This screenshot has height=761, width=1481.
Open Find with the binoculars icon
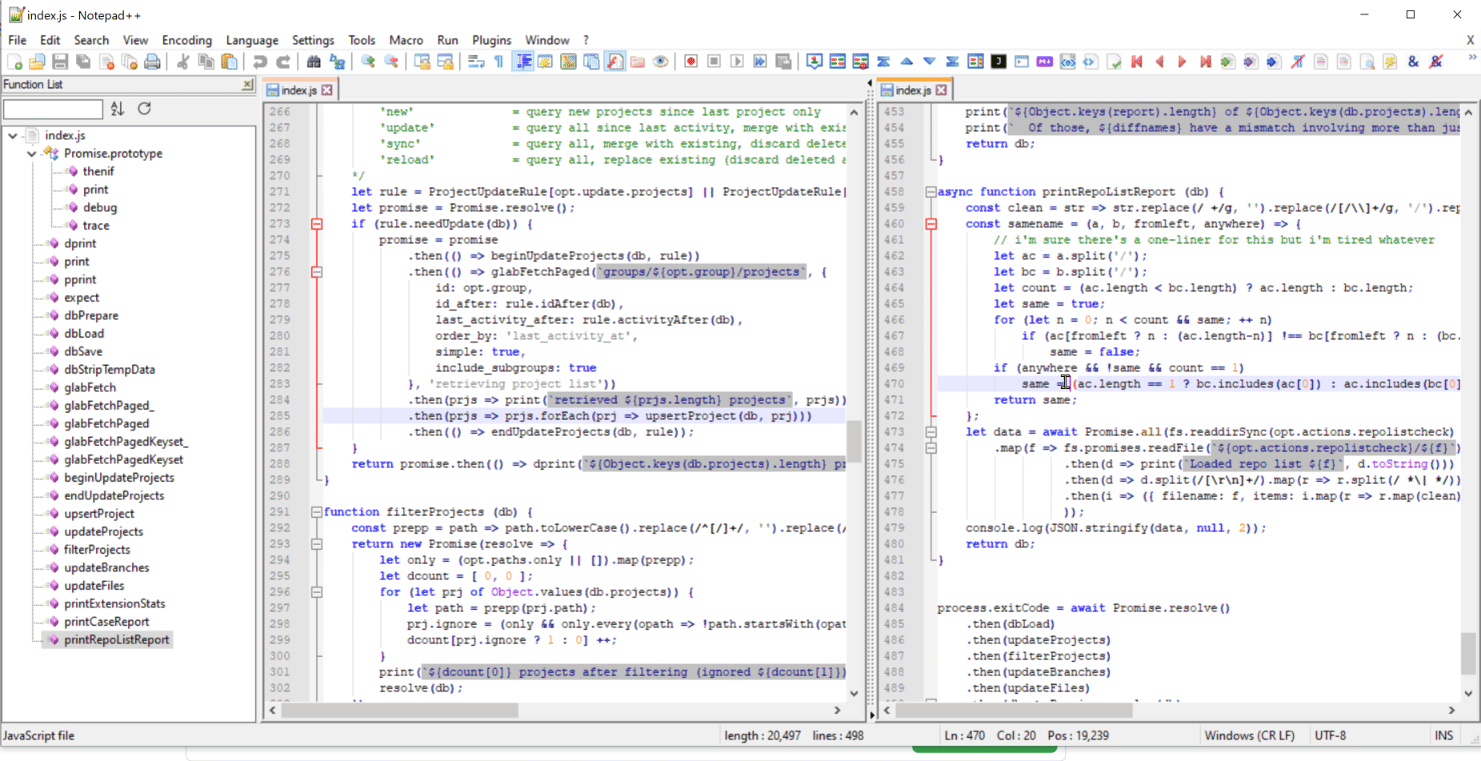(x=314, y=62)
